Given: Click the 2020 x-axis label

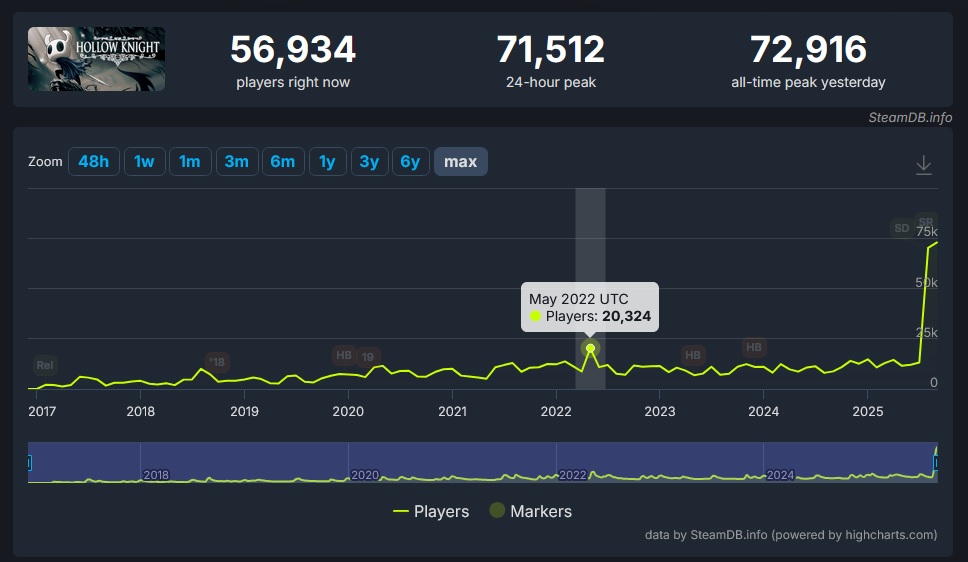Looking at the screenshot, I should pyautogui.click(x=348, y=411).
